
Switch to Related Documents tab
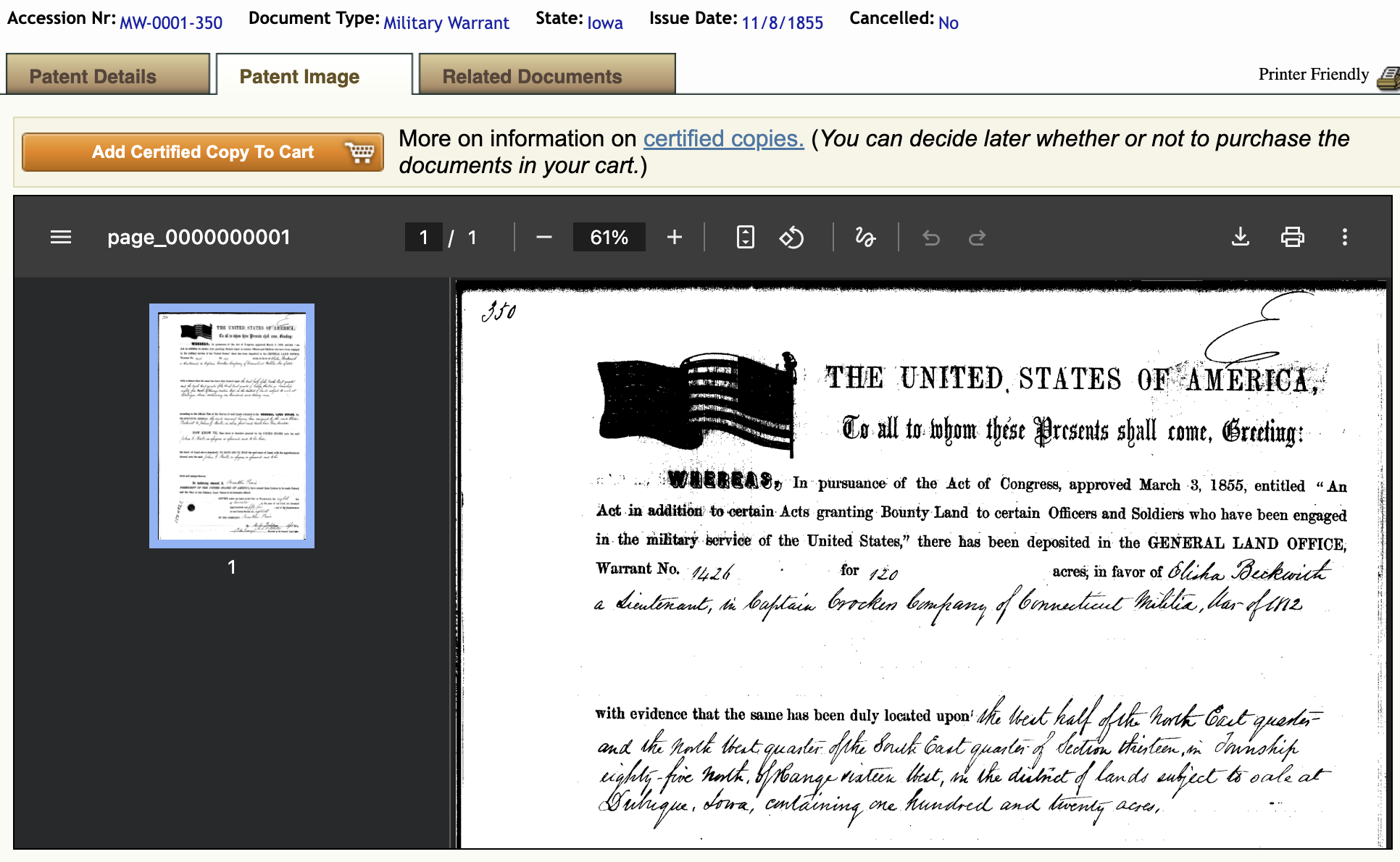point(547,75)
